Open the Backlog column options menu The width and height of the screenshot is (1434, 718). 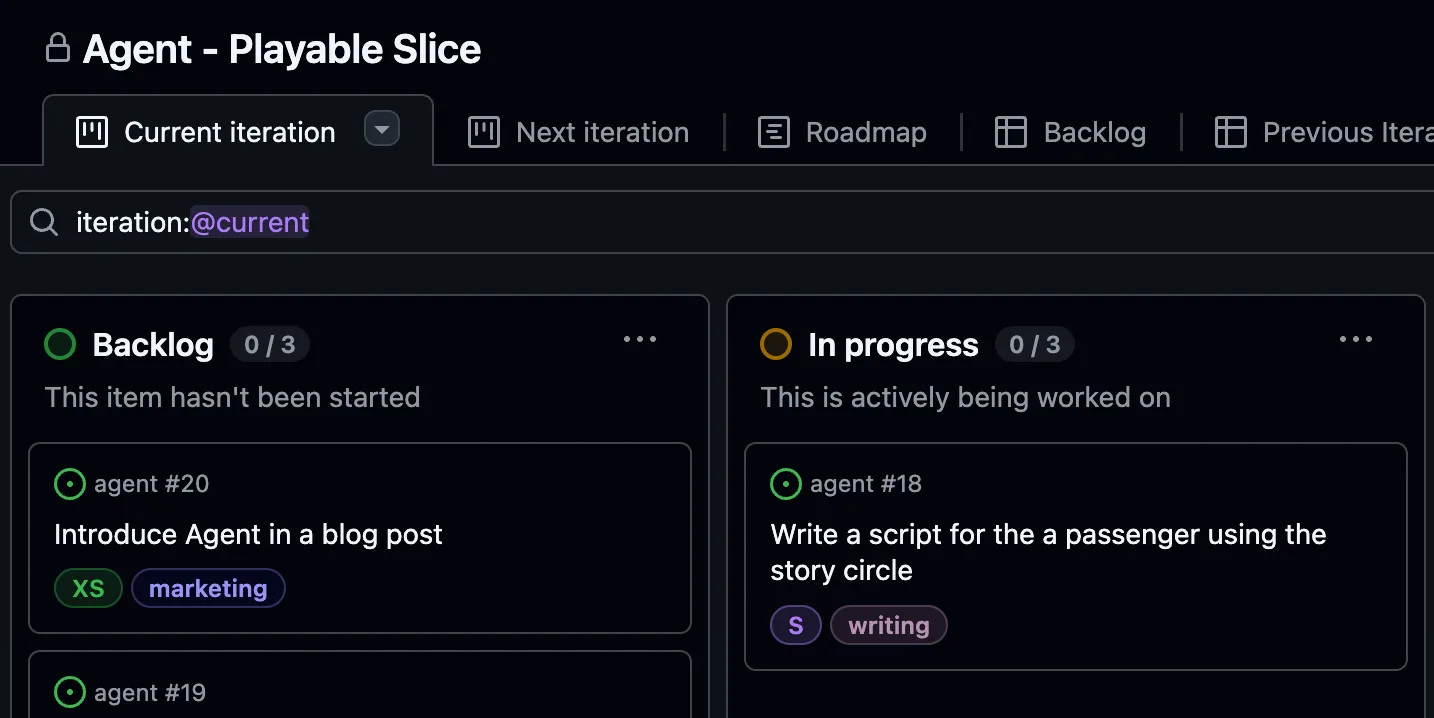point(640,340)
